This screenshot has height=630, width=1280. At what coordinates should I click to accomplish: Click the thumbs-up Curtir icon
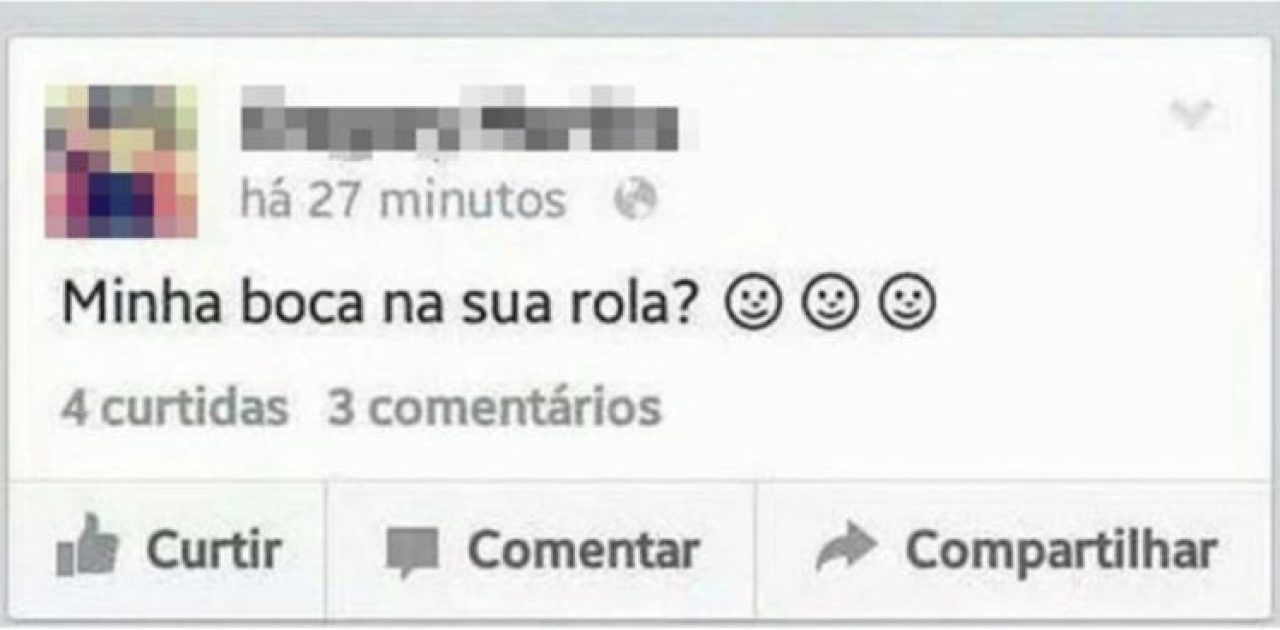pos(88,549)
